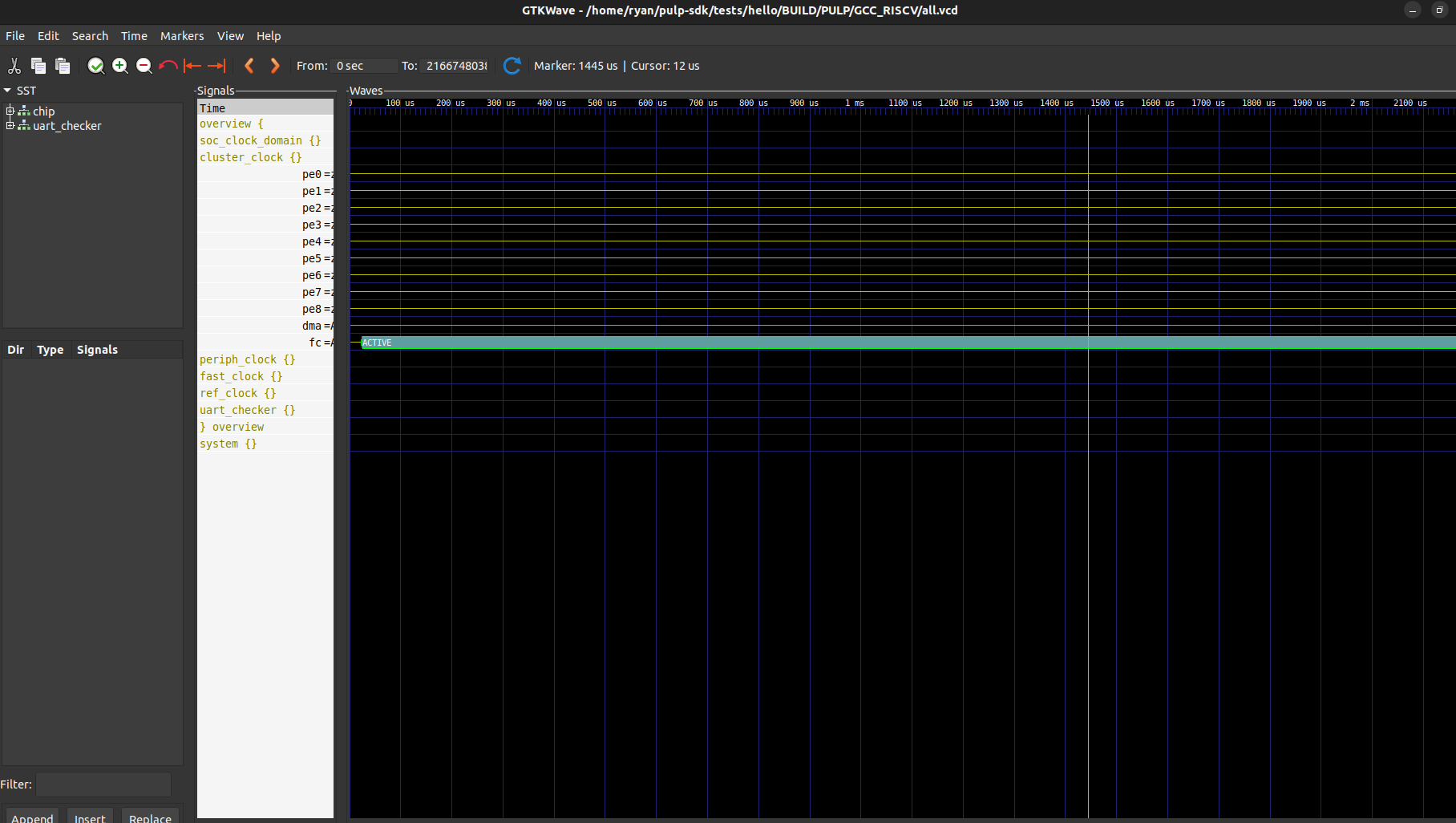This screenshot has height=823, width=1456.
Task: Click the Copy icon in toolbar
Action: tap(38, 66)
